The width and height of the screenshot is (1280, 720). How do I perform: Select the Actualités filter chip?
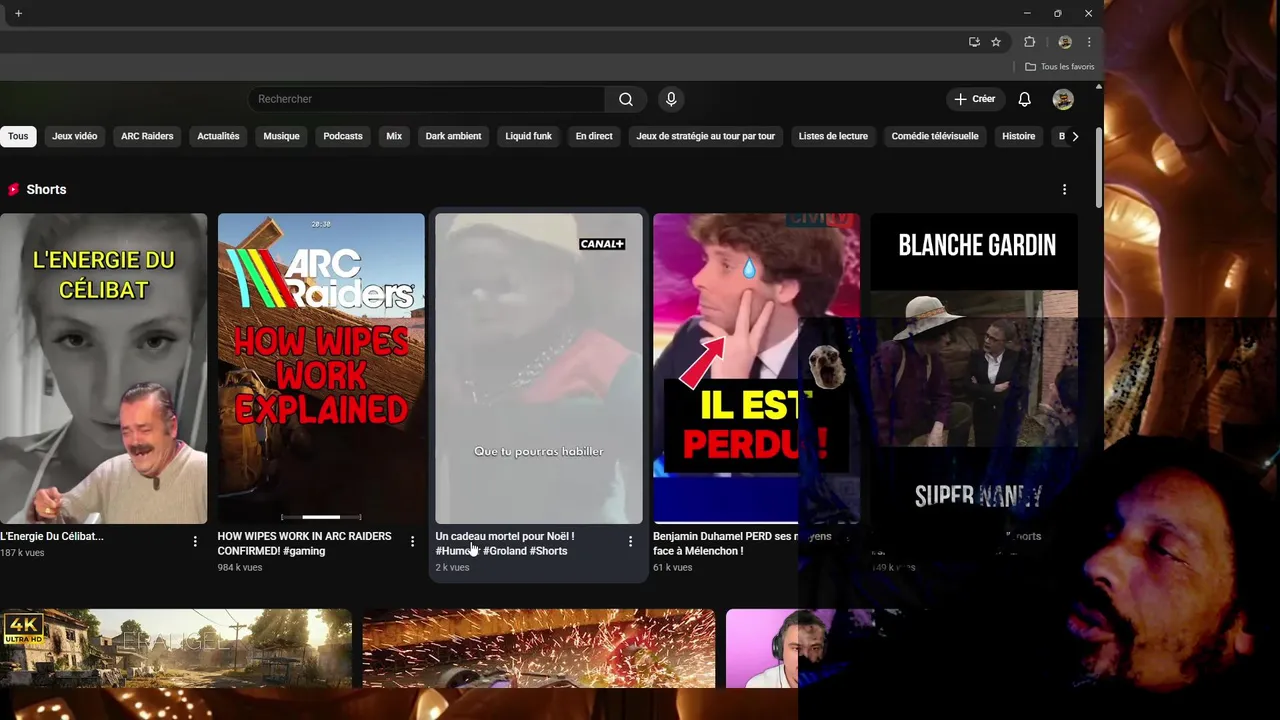click(218, 136)
